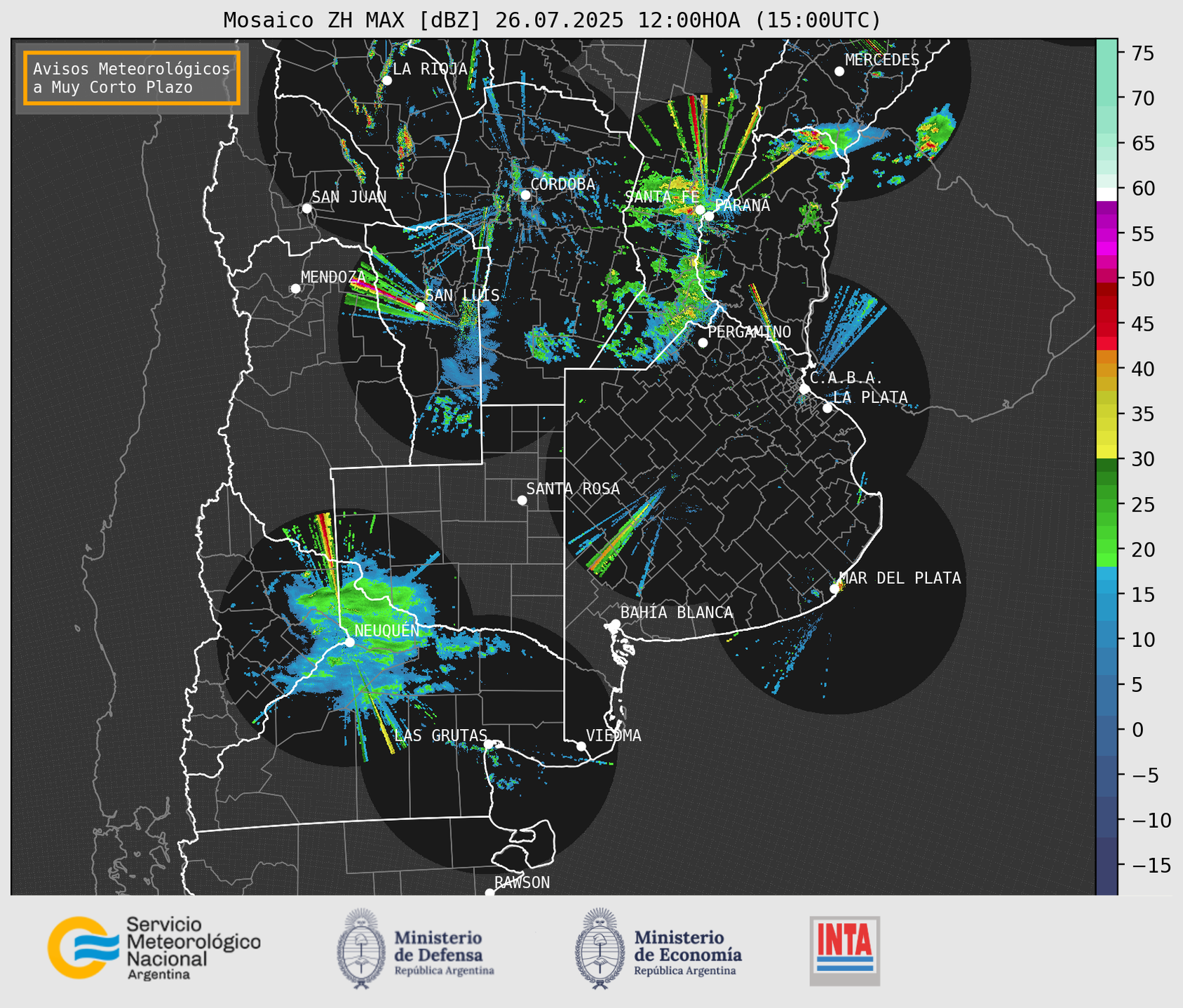
Task: Click the SAN LUIS city marker dot
Action: click(x=420, y=307)
